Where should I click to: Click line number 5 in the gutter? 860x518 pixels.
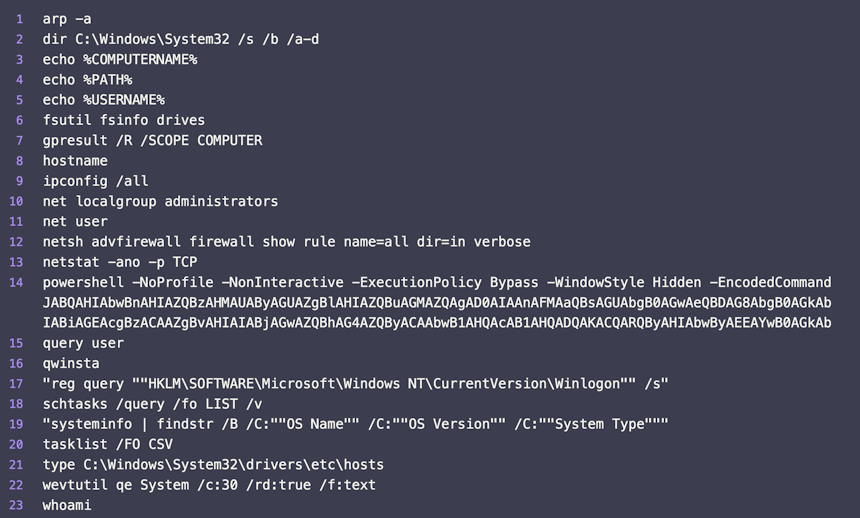[19, 100]
